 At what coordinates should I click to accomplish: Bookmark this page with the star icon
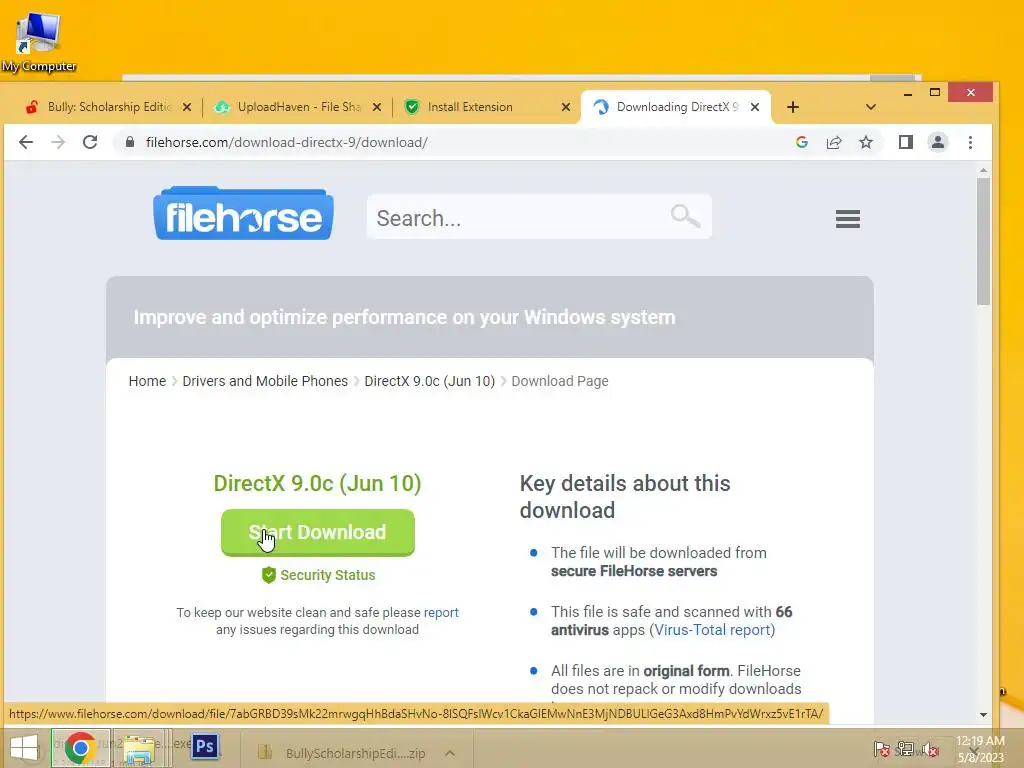pyautogui.click(x=866, y=142)
